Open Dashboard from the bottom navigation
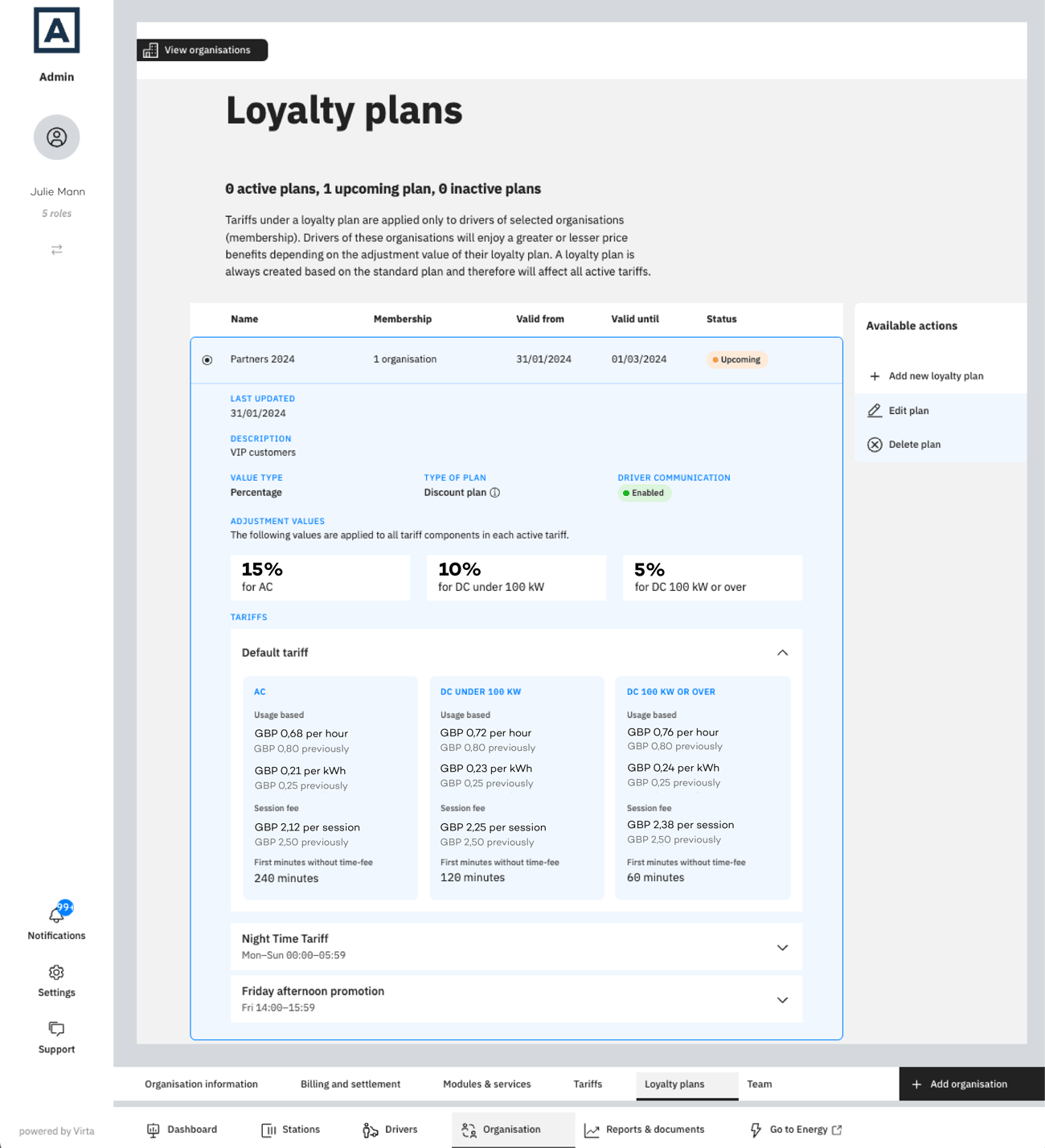The image size is (1045, 1148). click(182, 1130)
